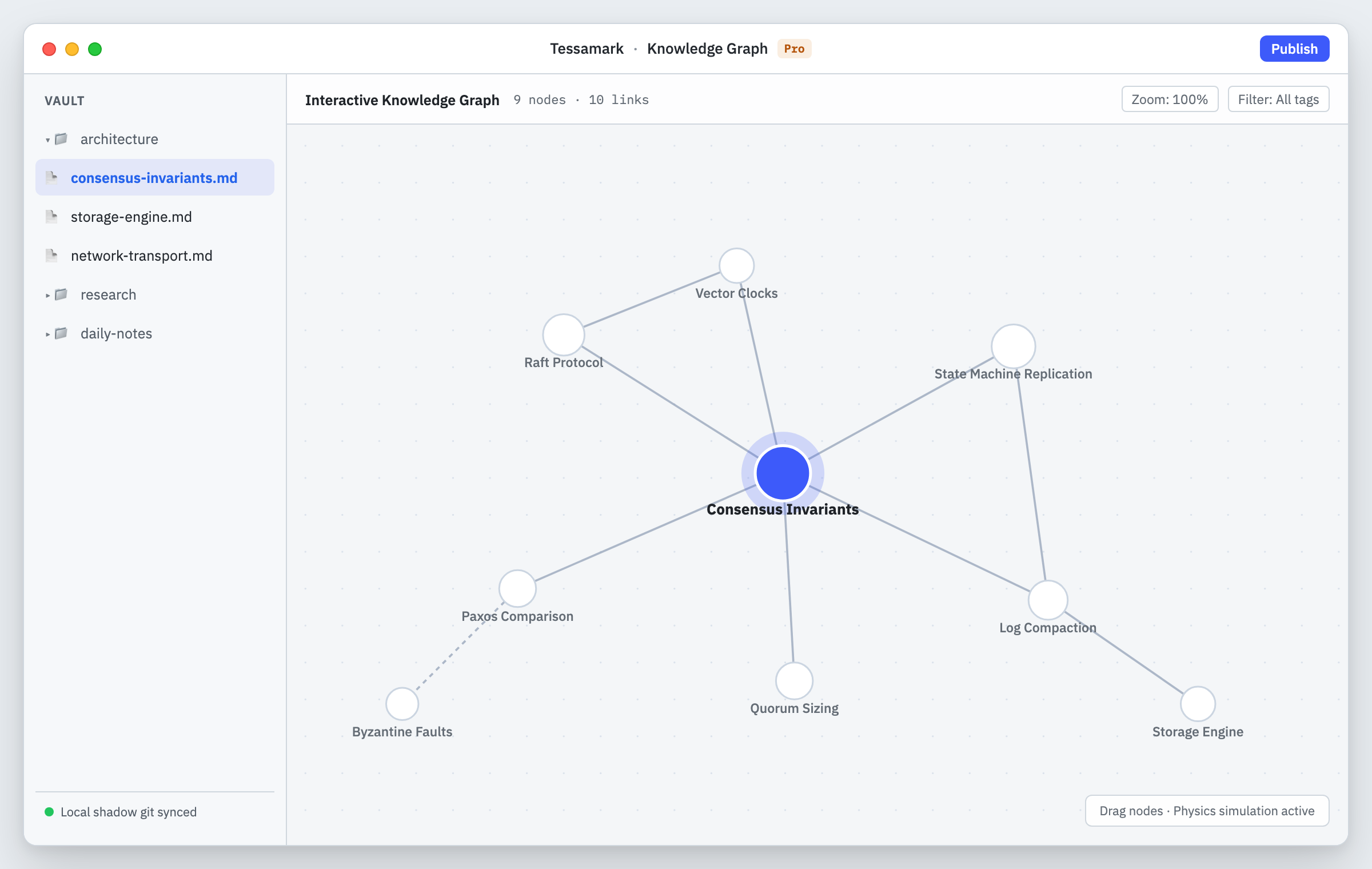Click the 'Knowledge Graph' title text
Image resolution: width=1372 pixels, height=869 pixels.
tap(707, 49)
